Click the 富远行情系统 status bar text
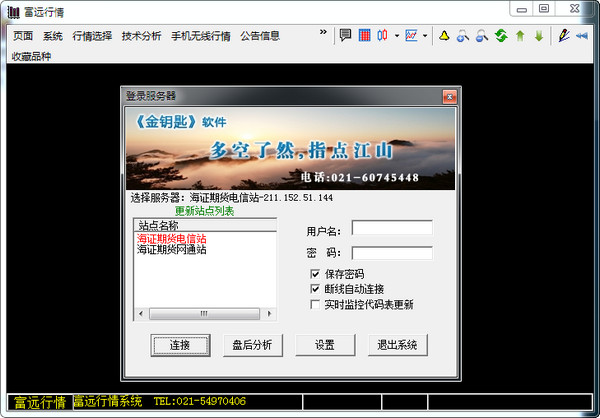Screen dimensions: 600x418 [x=108, y=401]
